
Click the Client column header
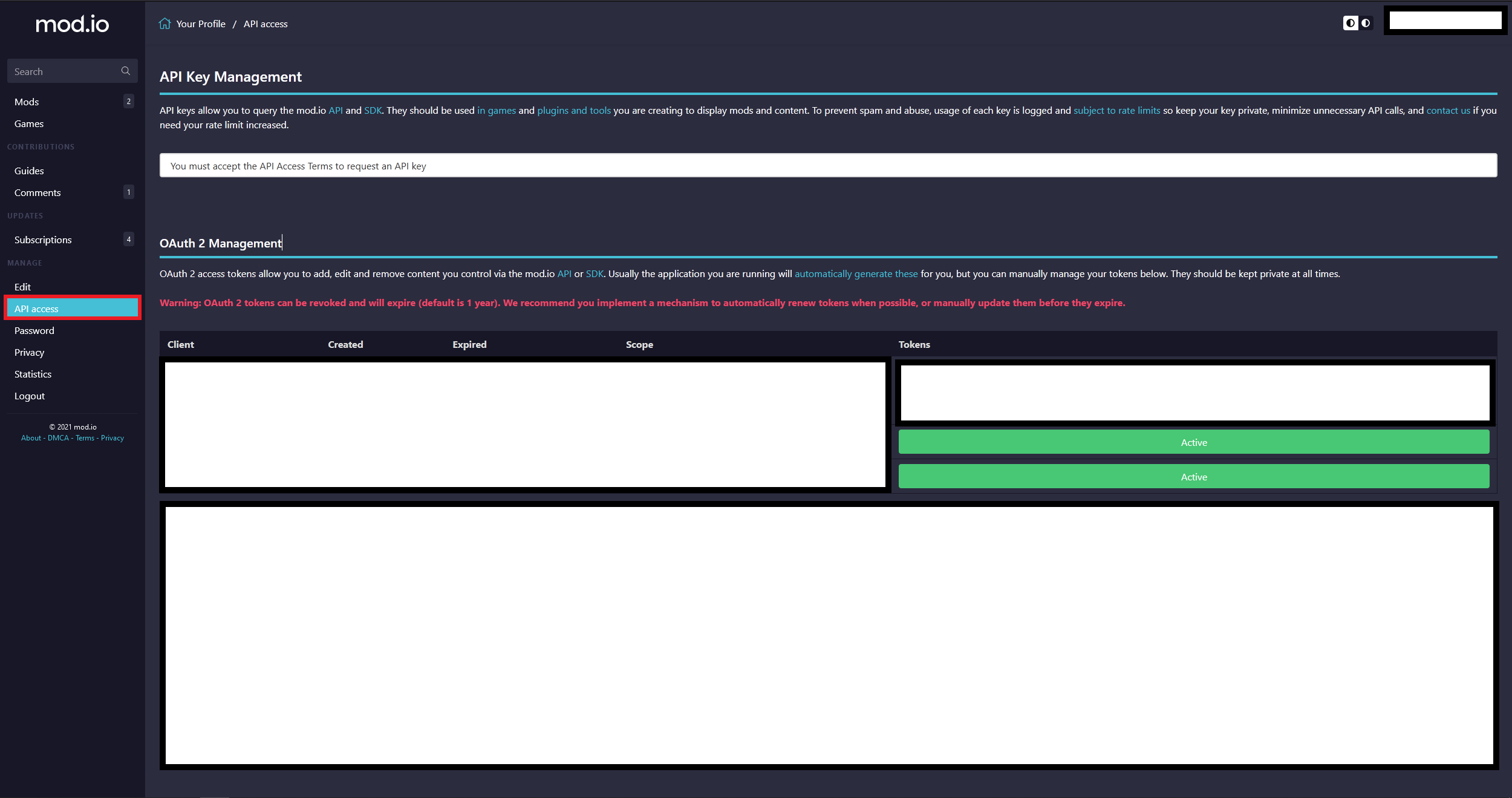(x=181, y=344)
